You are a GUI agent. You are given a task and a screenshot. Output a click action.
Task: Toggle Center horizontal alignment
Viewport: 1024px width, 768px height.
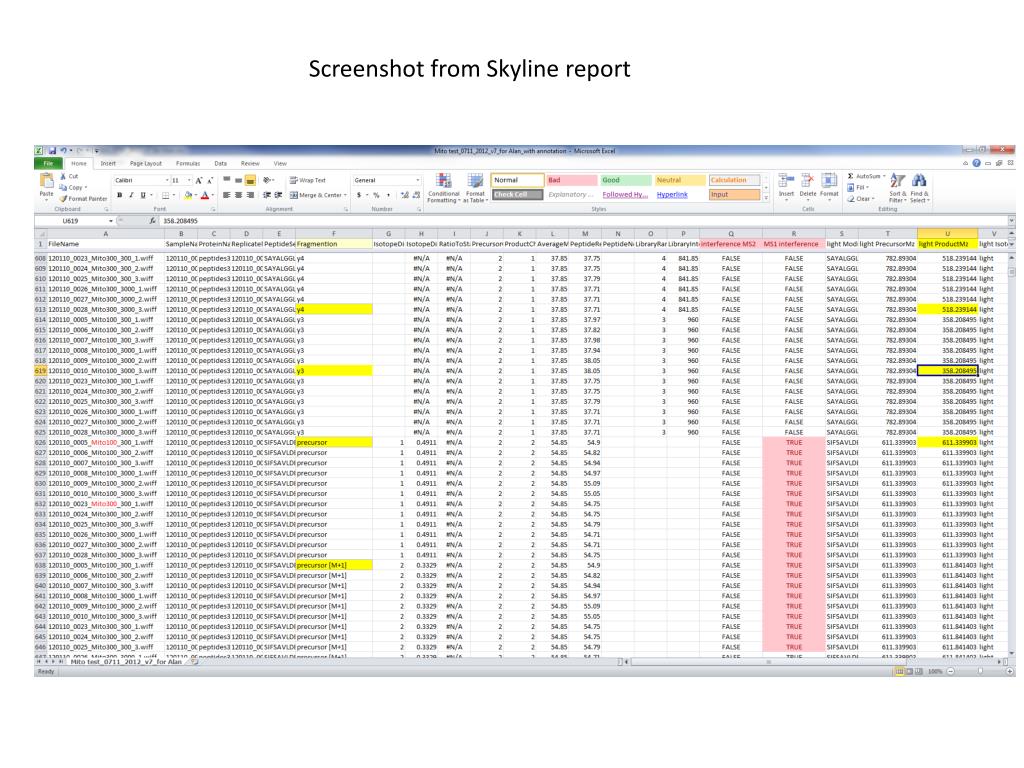pyautogui.click(x=238, y=195)
